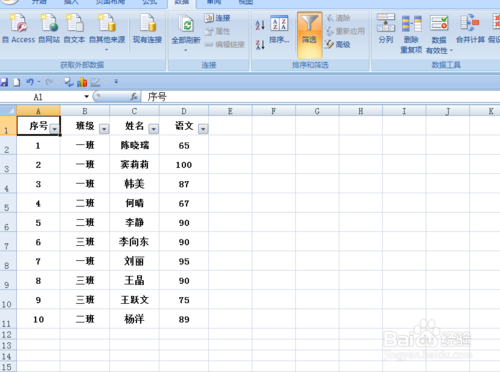Select cell containing 窦莉莉

134,164
